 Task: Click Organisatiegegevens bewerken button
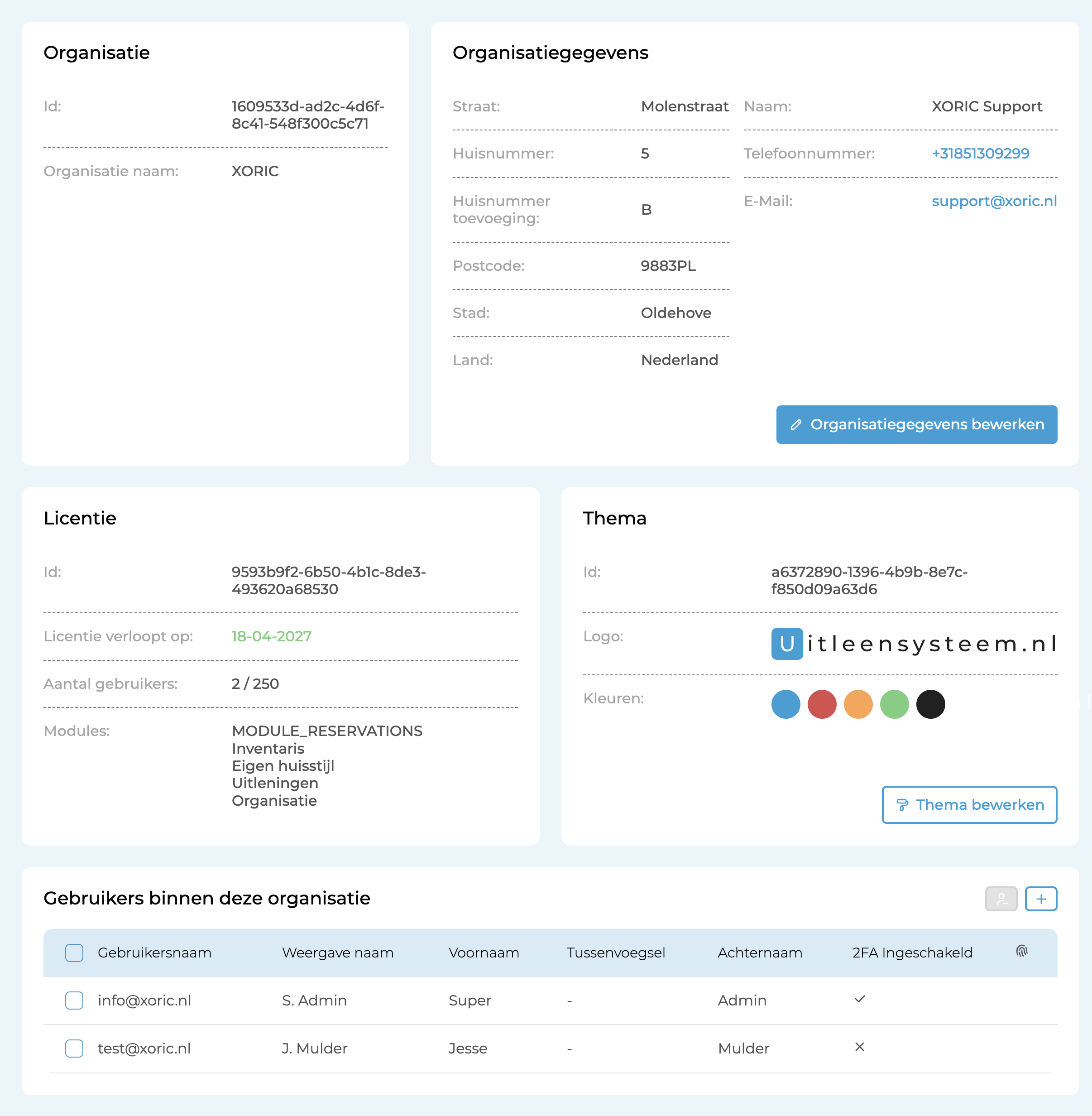click(916, 424)
